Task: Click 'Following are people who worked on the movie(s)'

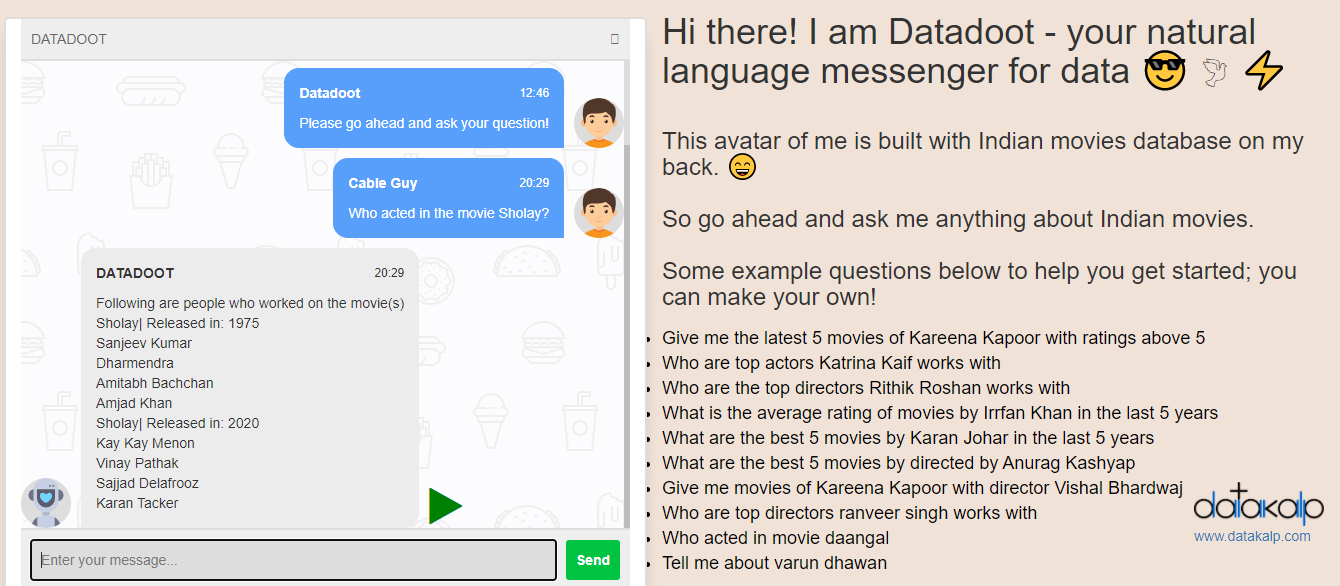Action: (250, 303)
